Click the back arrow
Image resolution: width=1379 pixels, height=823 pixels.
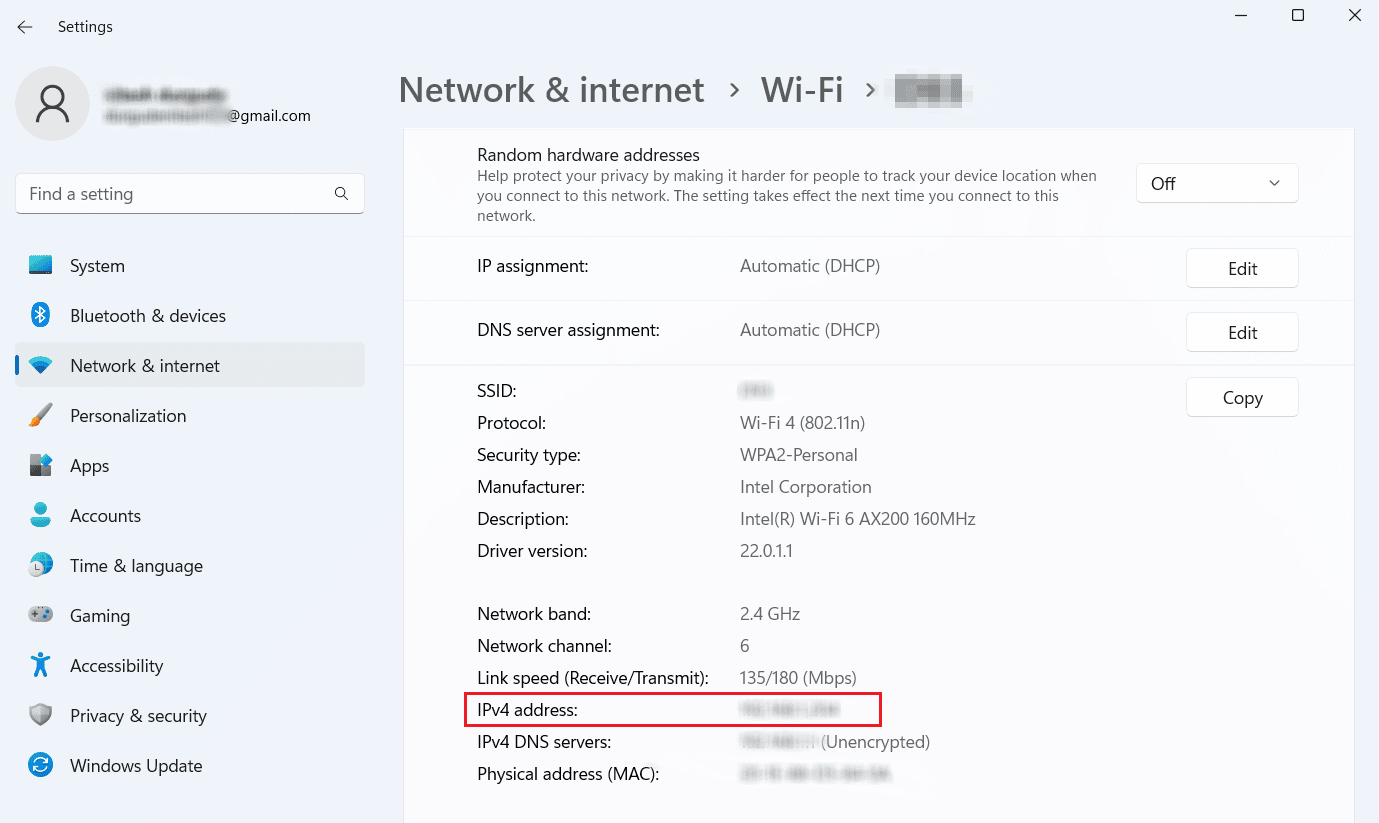click(24, 27)
